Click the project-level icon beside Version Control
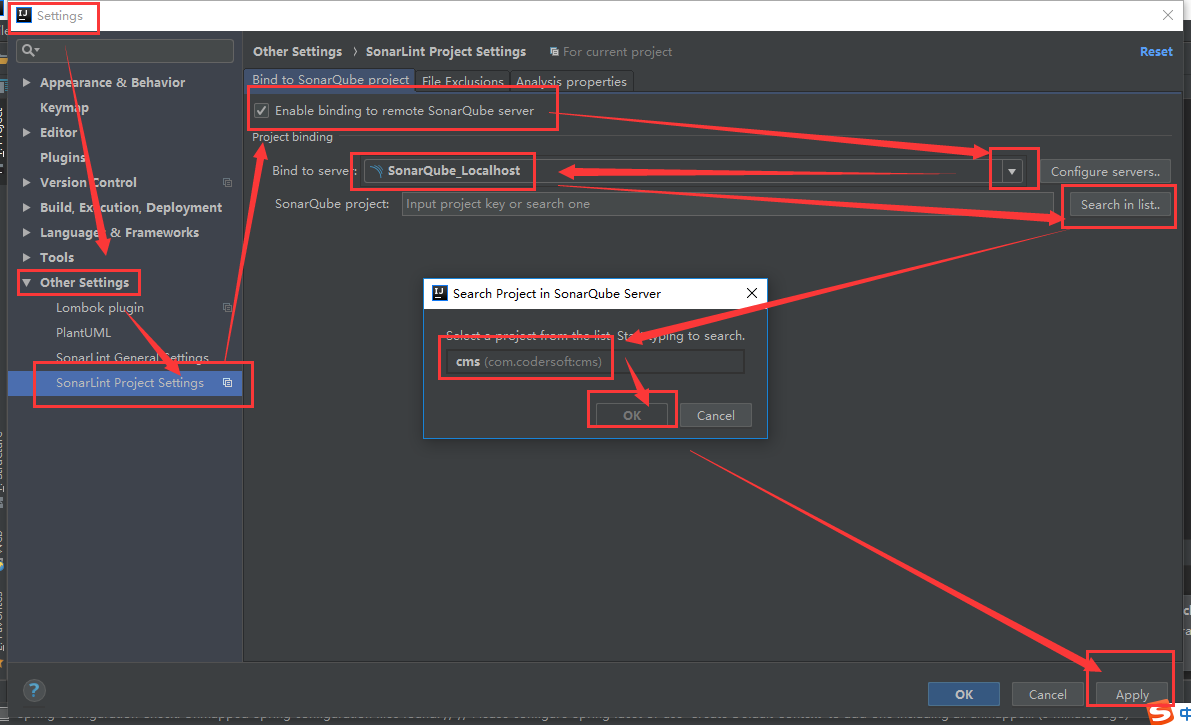The width and height of the screenshot is (1191, 725). click(227, 182)
